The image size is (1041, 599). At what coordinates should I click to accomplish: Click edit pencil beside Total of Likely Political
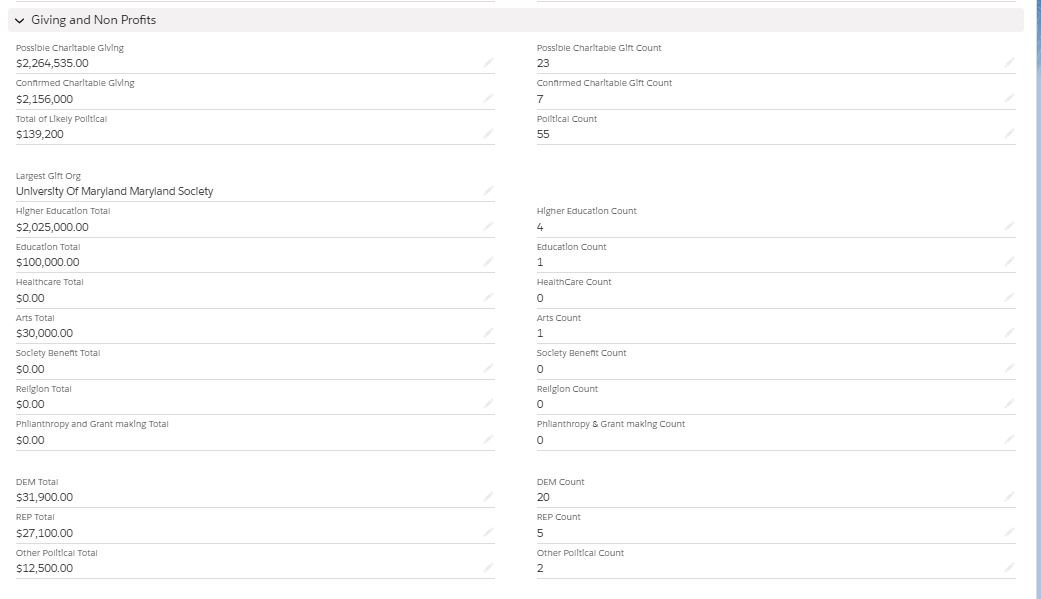[488, 134]
